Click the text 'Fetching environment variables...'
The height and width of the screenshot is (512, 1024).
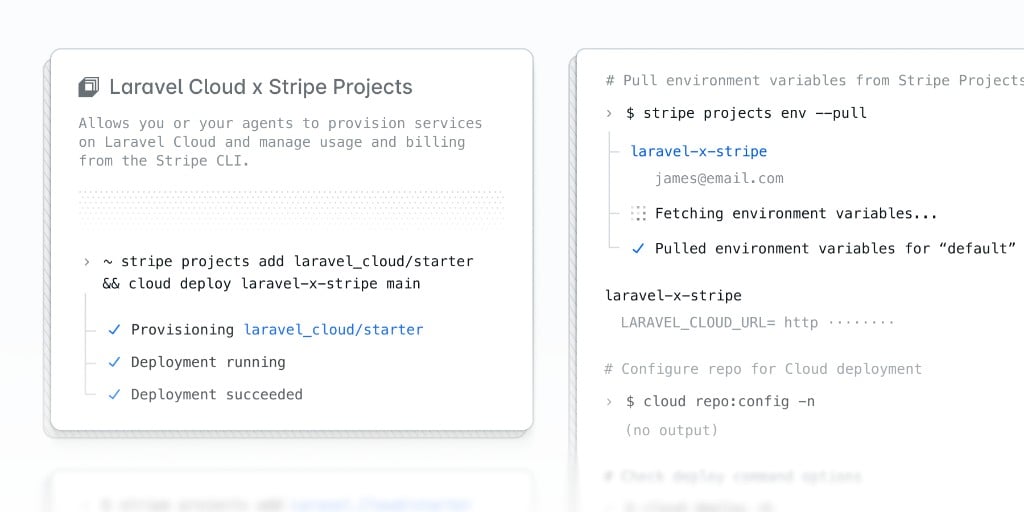coord(796,214)
